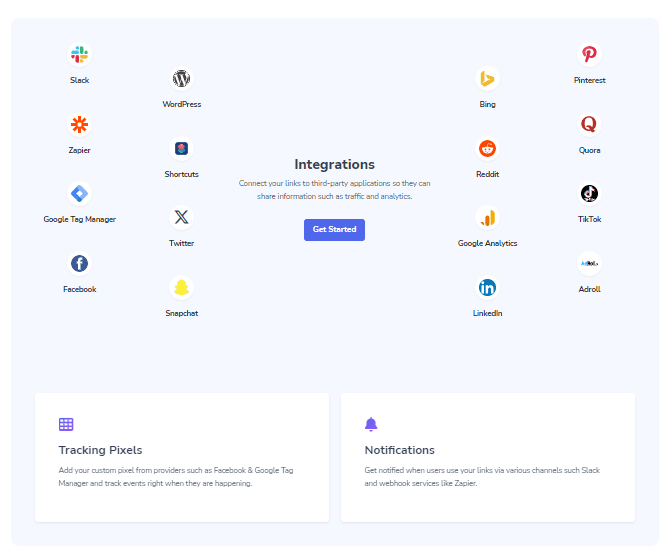Click the Twitter X icon
Image resolution: width=666 pixels, height=558 pixels.
tap(181, 217)
